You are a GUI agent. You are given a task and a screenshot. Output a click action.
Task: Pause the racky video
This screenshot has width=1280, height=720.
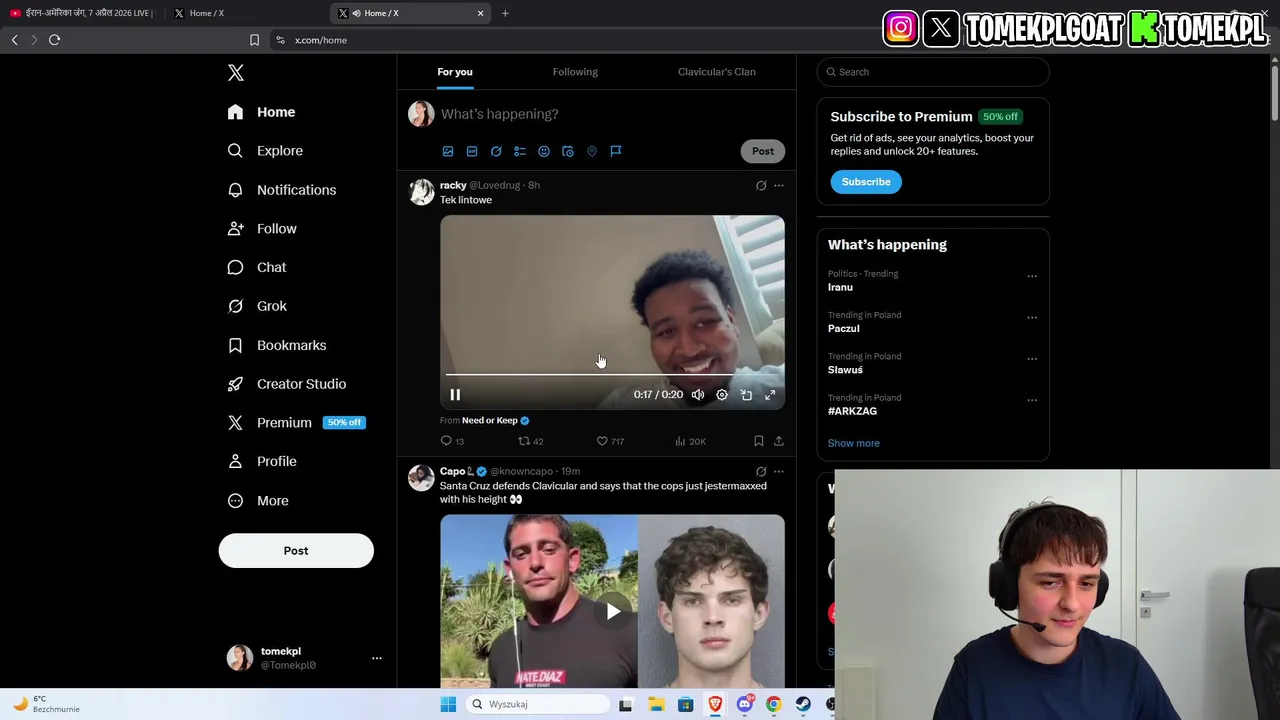455,395
